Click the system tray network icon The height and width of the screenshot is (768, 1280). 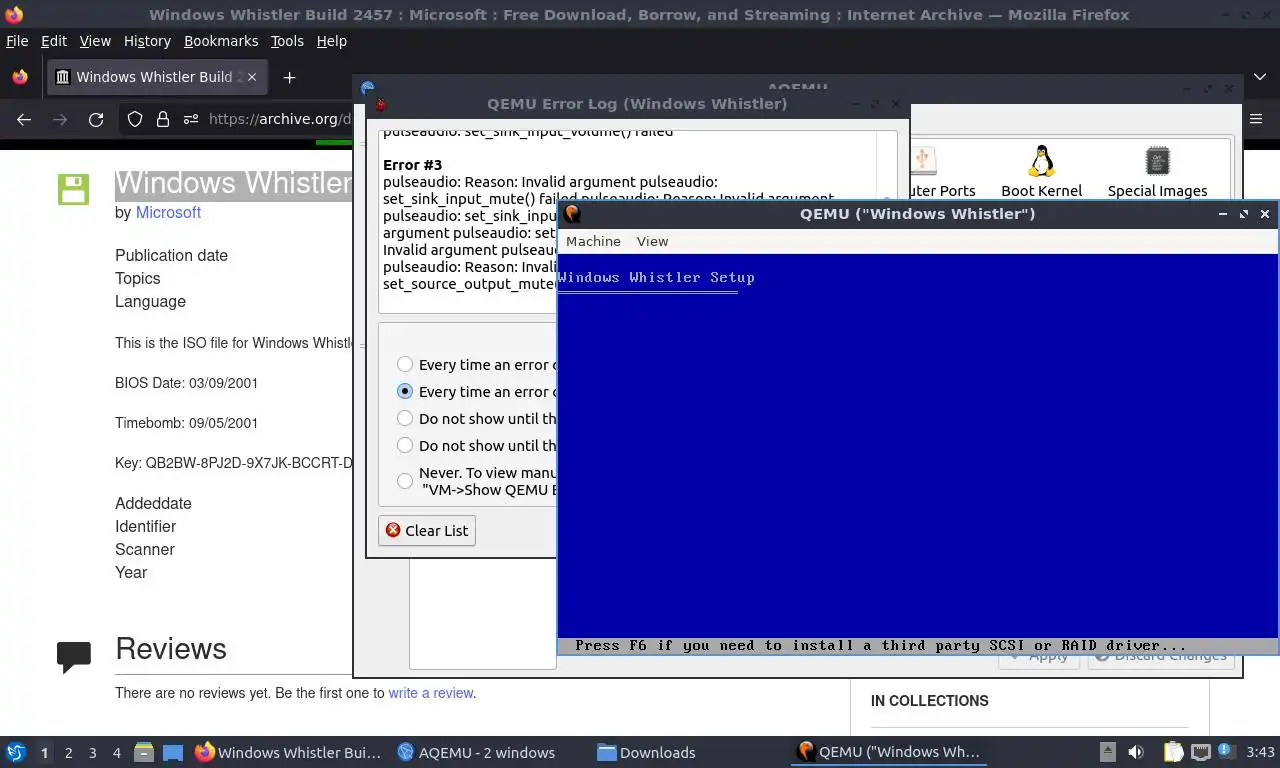pos(1200,752)
